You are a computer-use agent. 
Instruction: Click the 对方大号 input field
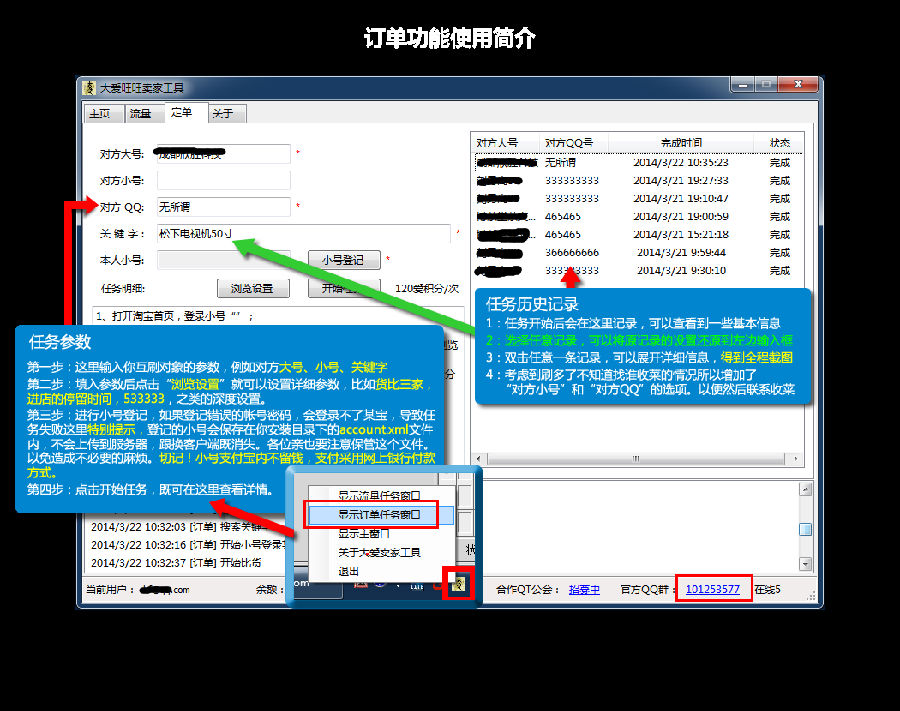click(223, 154)
